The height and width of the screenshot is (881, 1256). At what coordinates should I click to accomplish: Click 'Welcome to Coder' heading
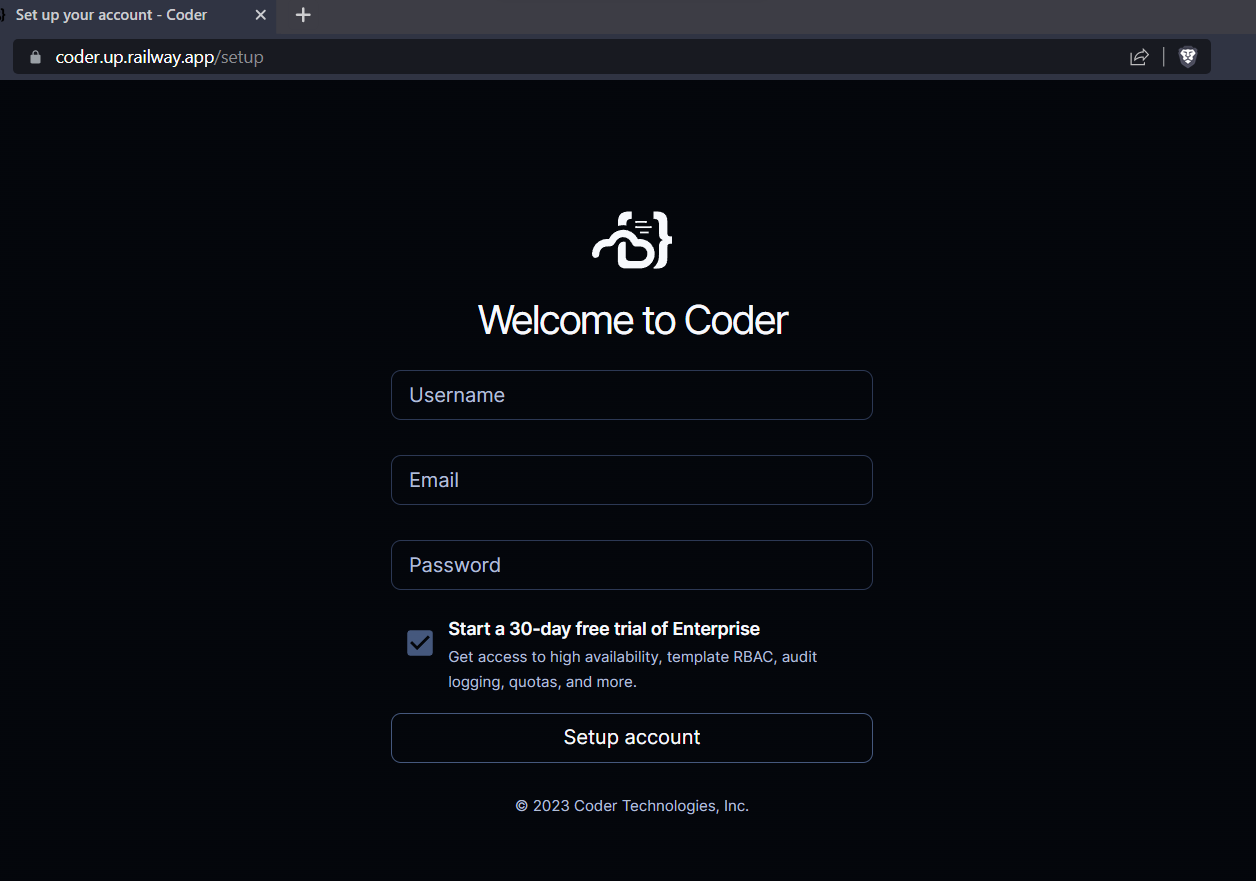tap(633, 320)
